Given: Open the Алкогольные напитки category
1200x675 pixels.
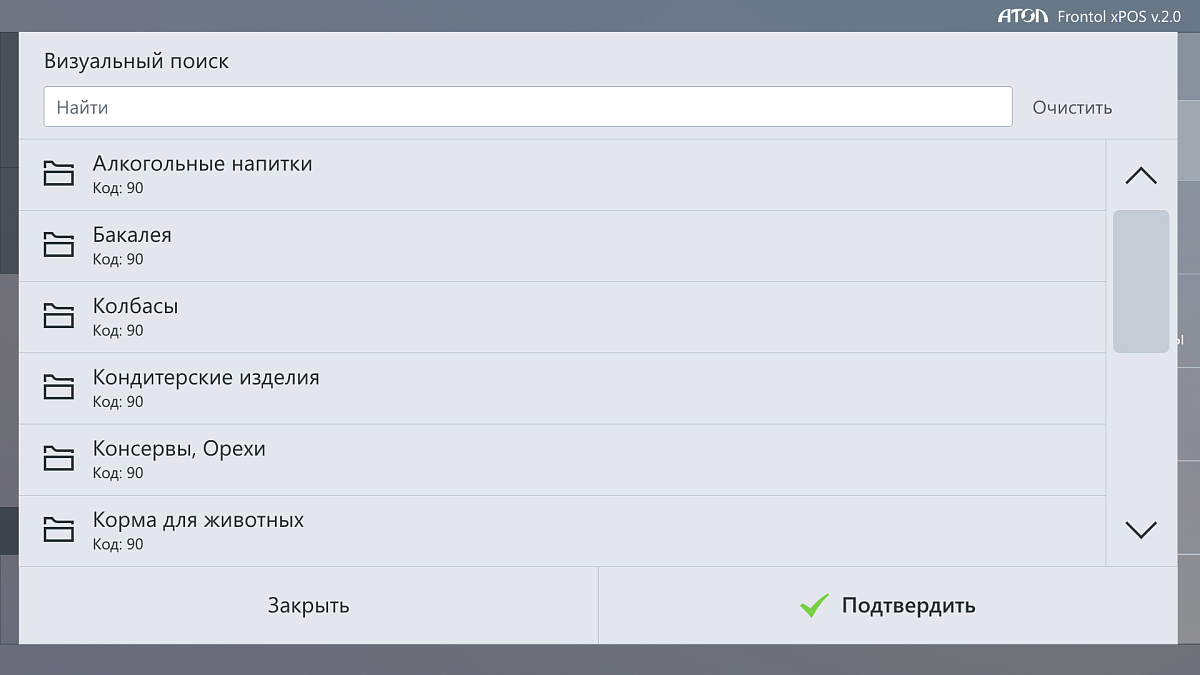Looking at the screenshot, I should [x=202, y=164].
